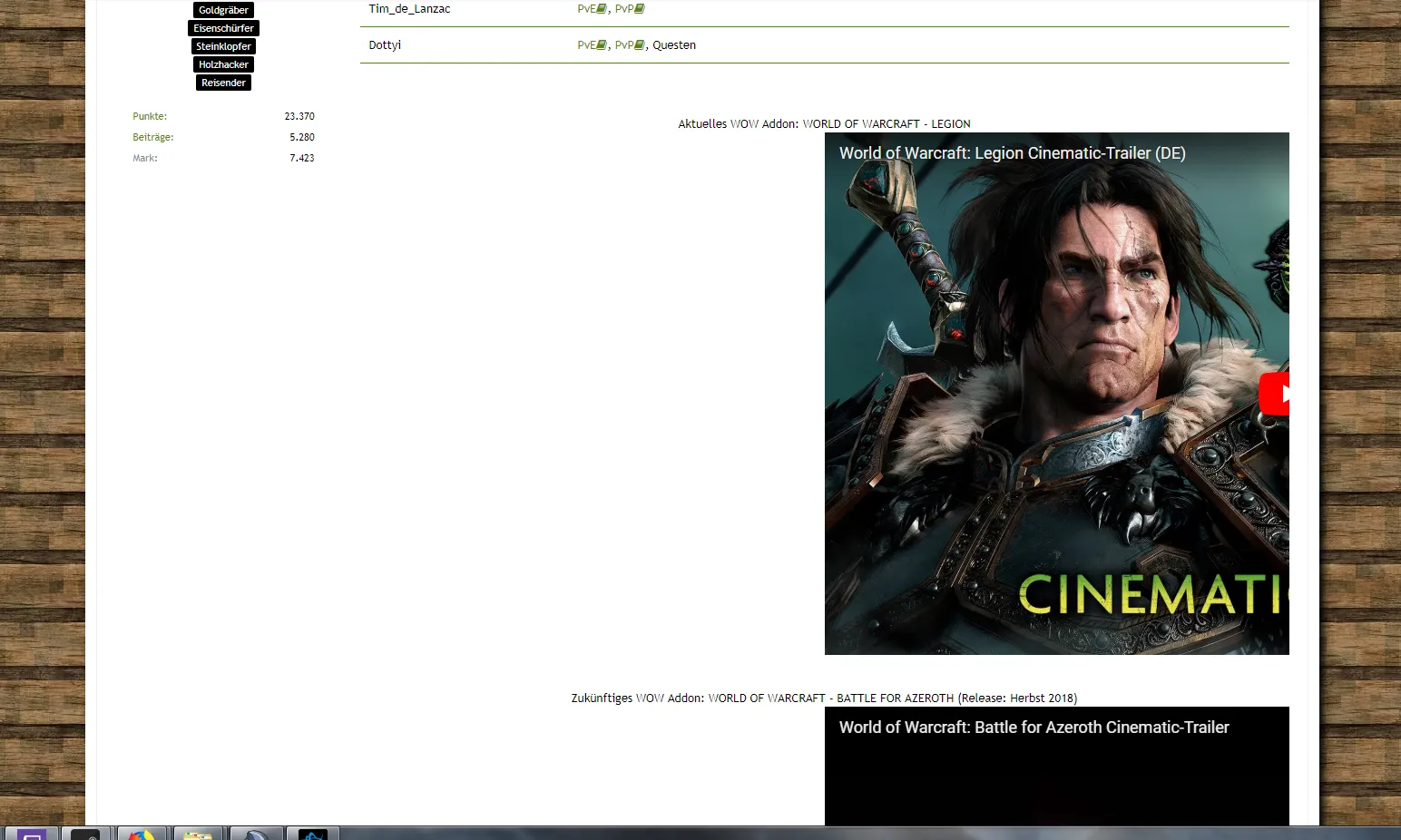Open the Legion Cinematic-Trailer (DE) video title
The width and height of the screenshot is (1401, 840).
coord(1012,153)
